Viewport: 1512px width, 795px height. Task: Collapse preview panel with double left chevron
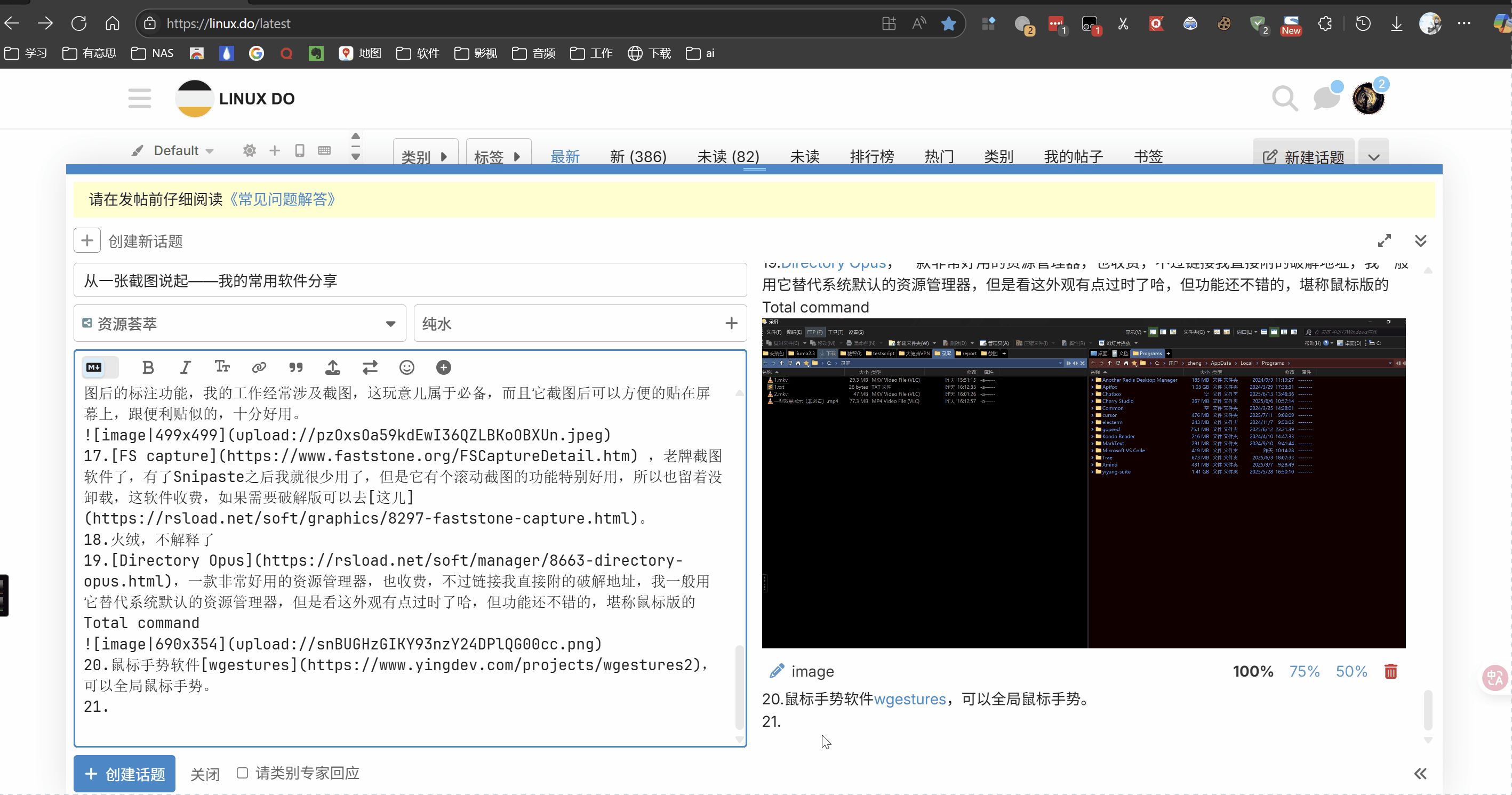click(1420, 773)
